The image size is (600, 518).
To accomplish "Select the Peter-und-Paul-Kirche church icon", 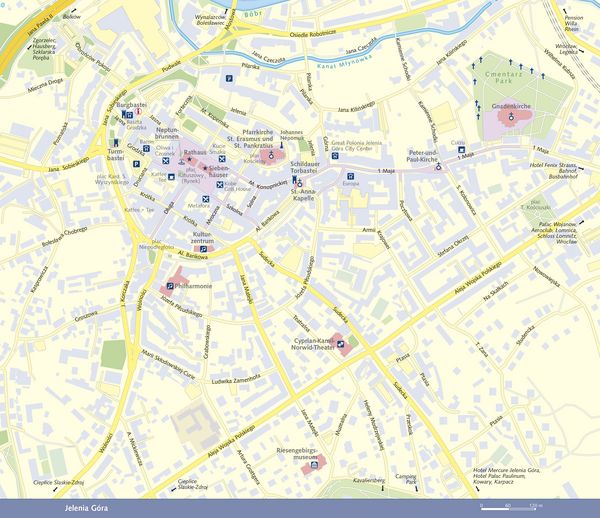I will [x=439, y=166].
